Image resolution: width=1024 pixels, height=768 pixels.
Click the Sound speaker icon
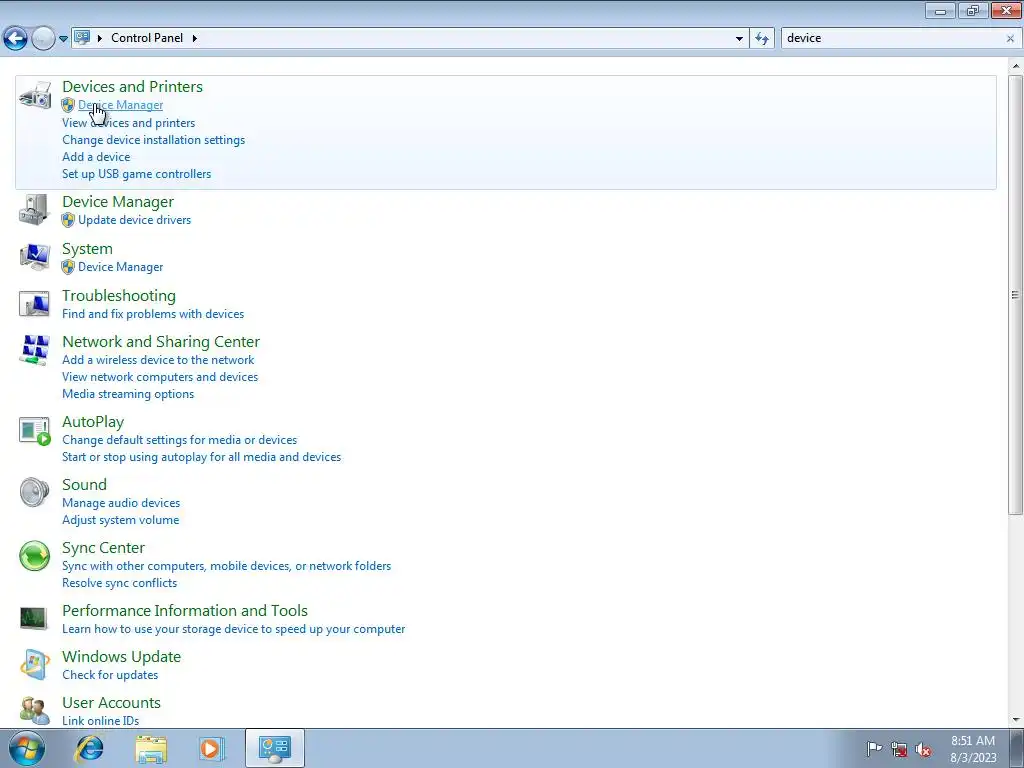coord(35,492)
